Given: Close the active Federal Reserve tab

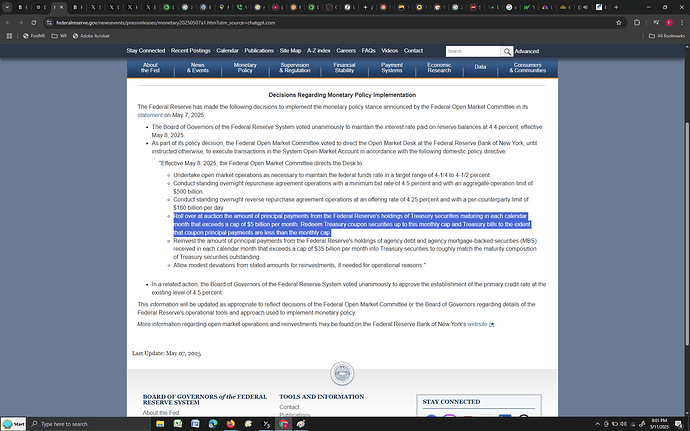Looking at the screenshot, I should [62, 7].
